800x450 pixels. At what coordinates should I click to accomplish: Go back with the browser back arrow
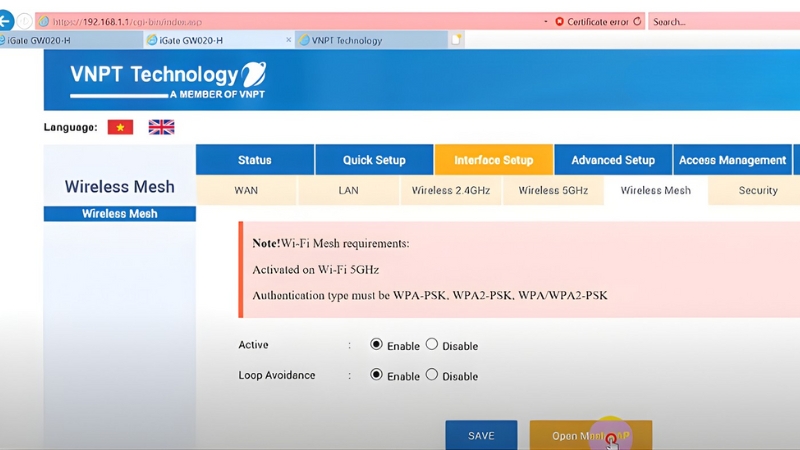point(6,21)
